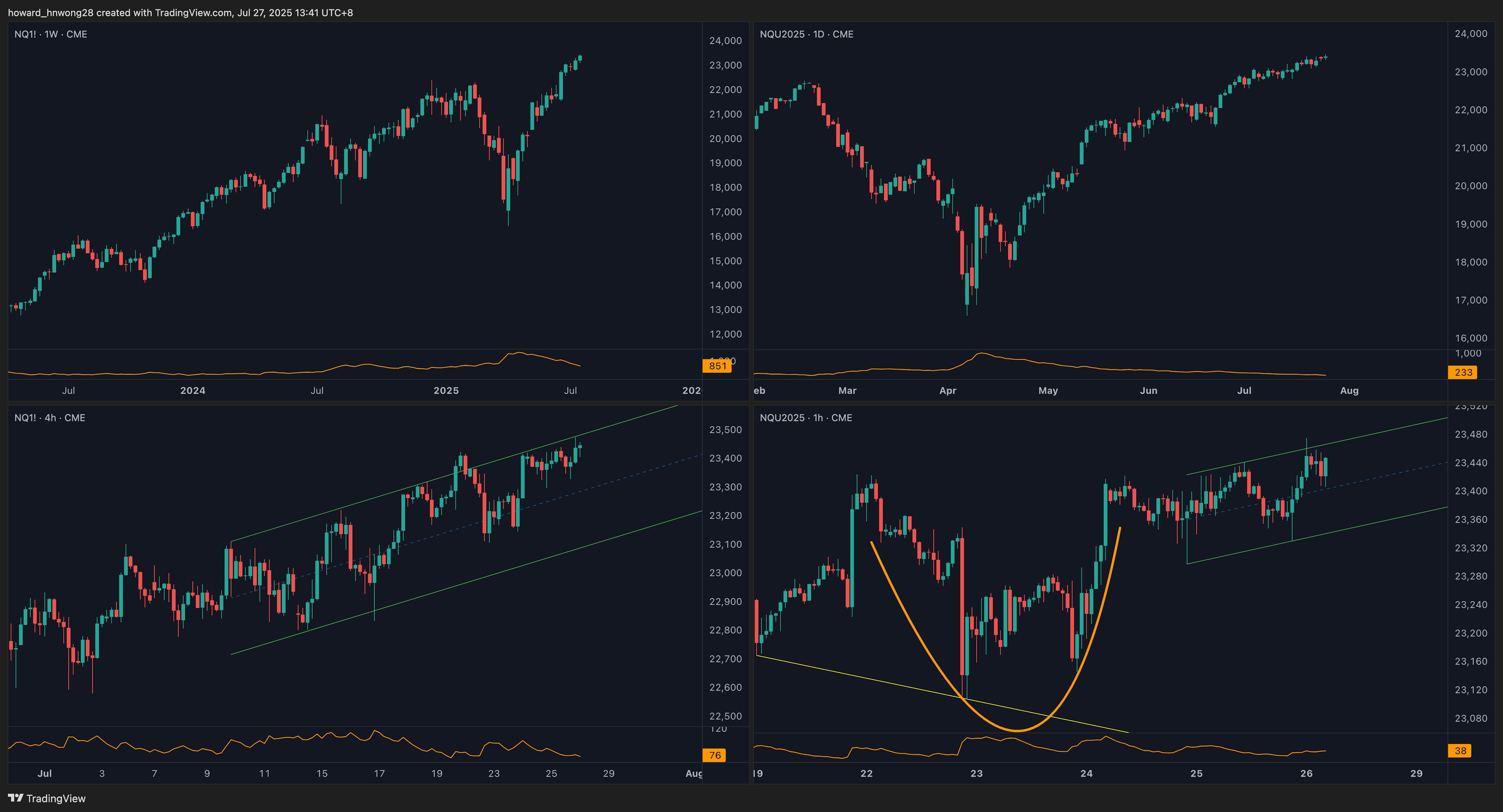Click date 24 on 1h time axis
This screenshot has width=1503, height=812.
pos(1086,774)
